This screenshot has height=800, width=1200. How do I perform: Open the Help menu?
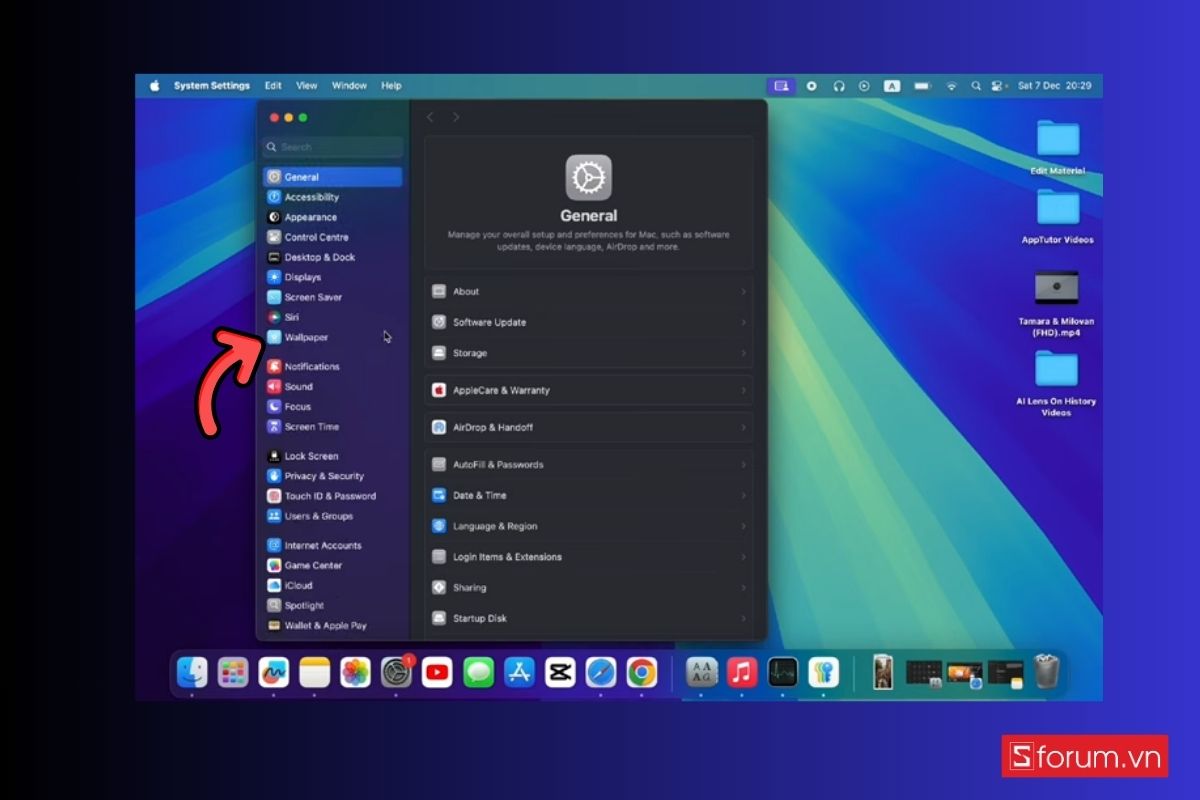click(391, 86)
